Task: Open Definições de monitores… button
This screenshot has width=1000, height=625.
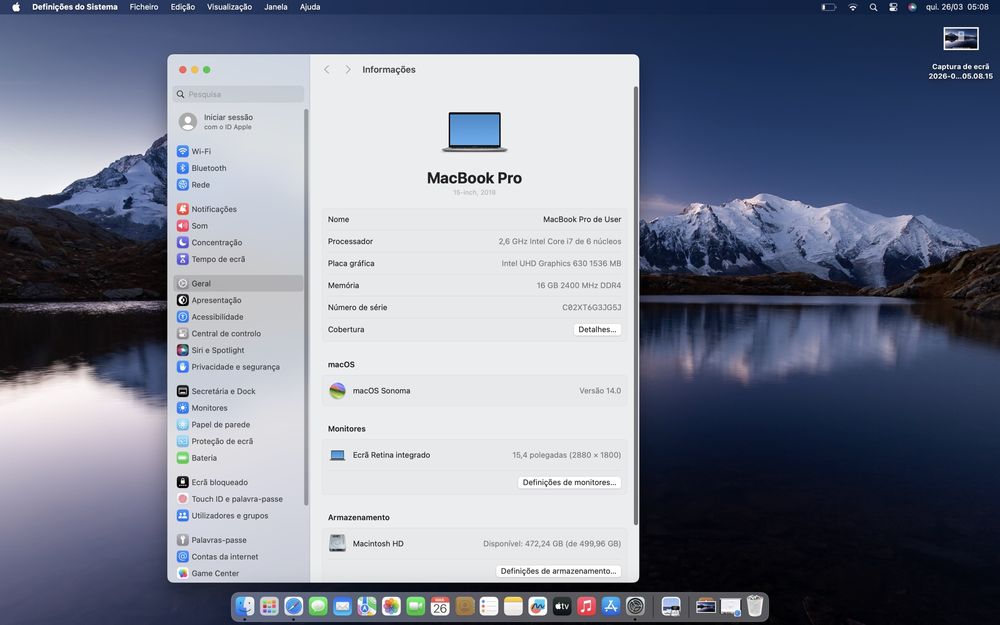Action: tap(569, 482)
